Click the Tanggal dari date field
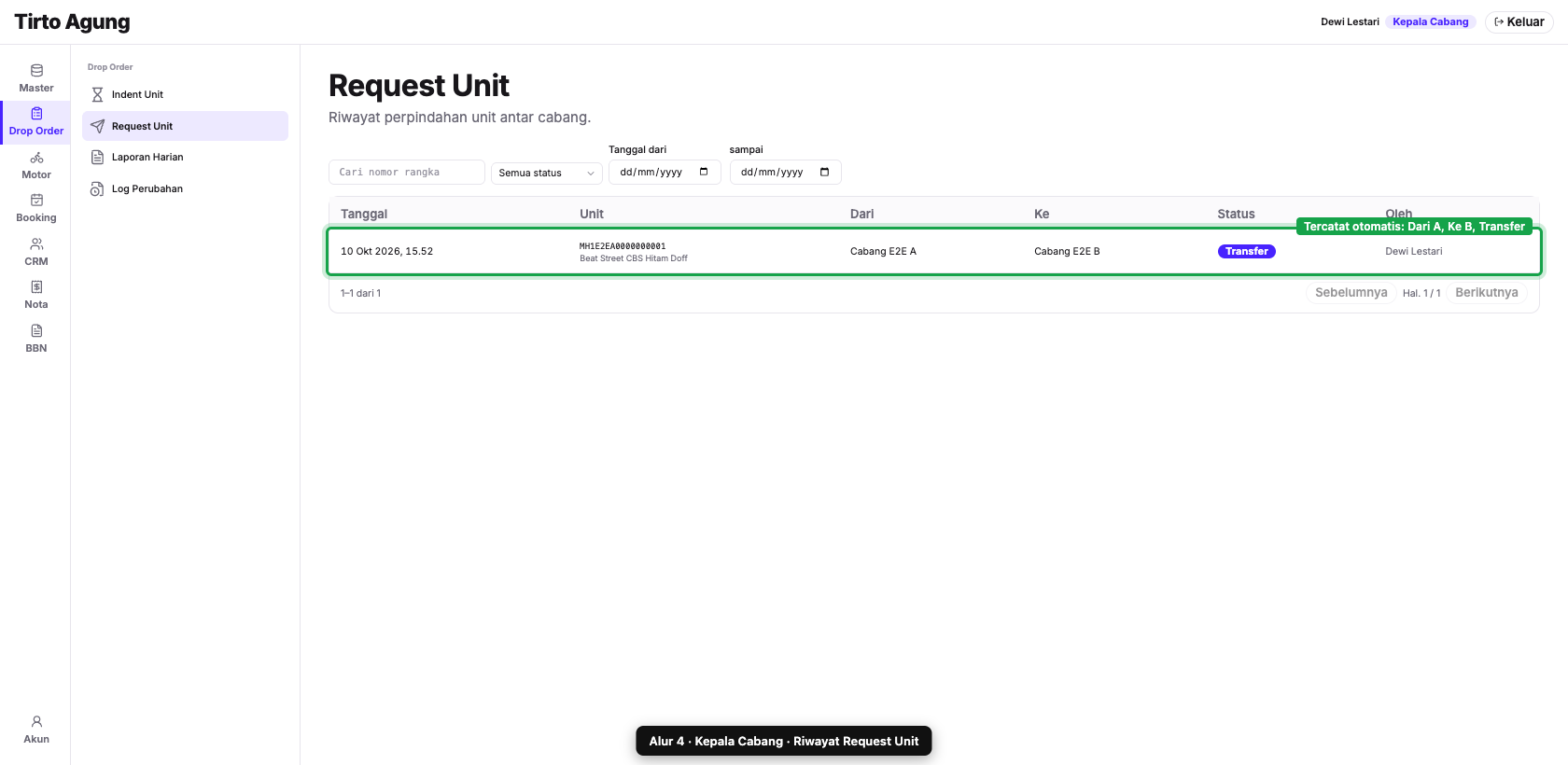This screenshot has height=765, width=1568. pyautogui.click(x=665, y=173)
